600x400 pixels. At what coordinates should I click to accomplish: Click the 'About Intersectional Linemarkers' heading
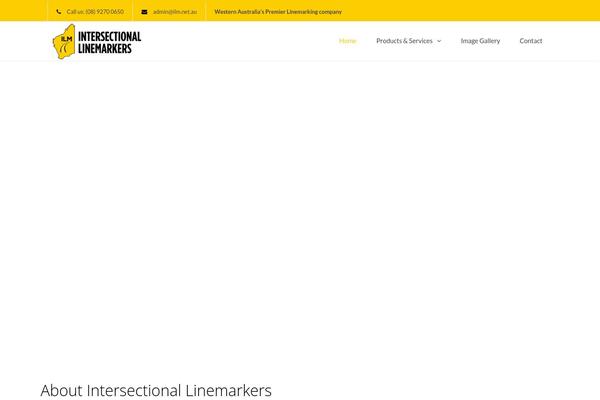pos(156,390)
